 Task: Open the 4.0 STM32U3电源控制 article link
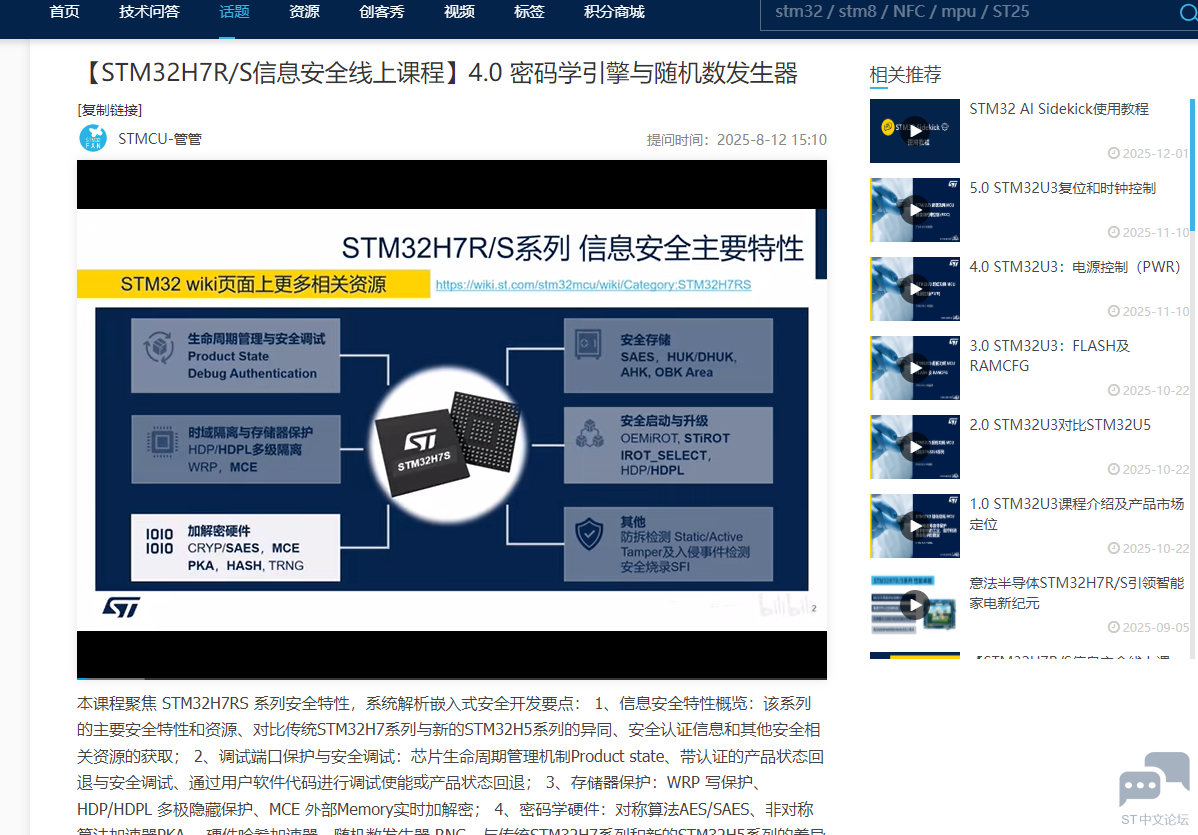point(1068,266)
